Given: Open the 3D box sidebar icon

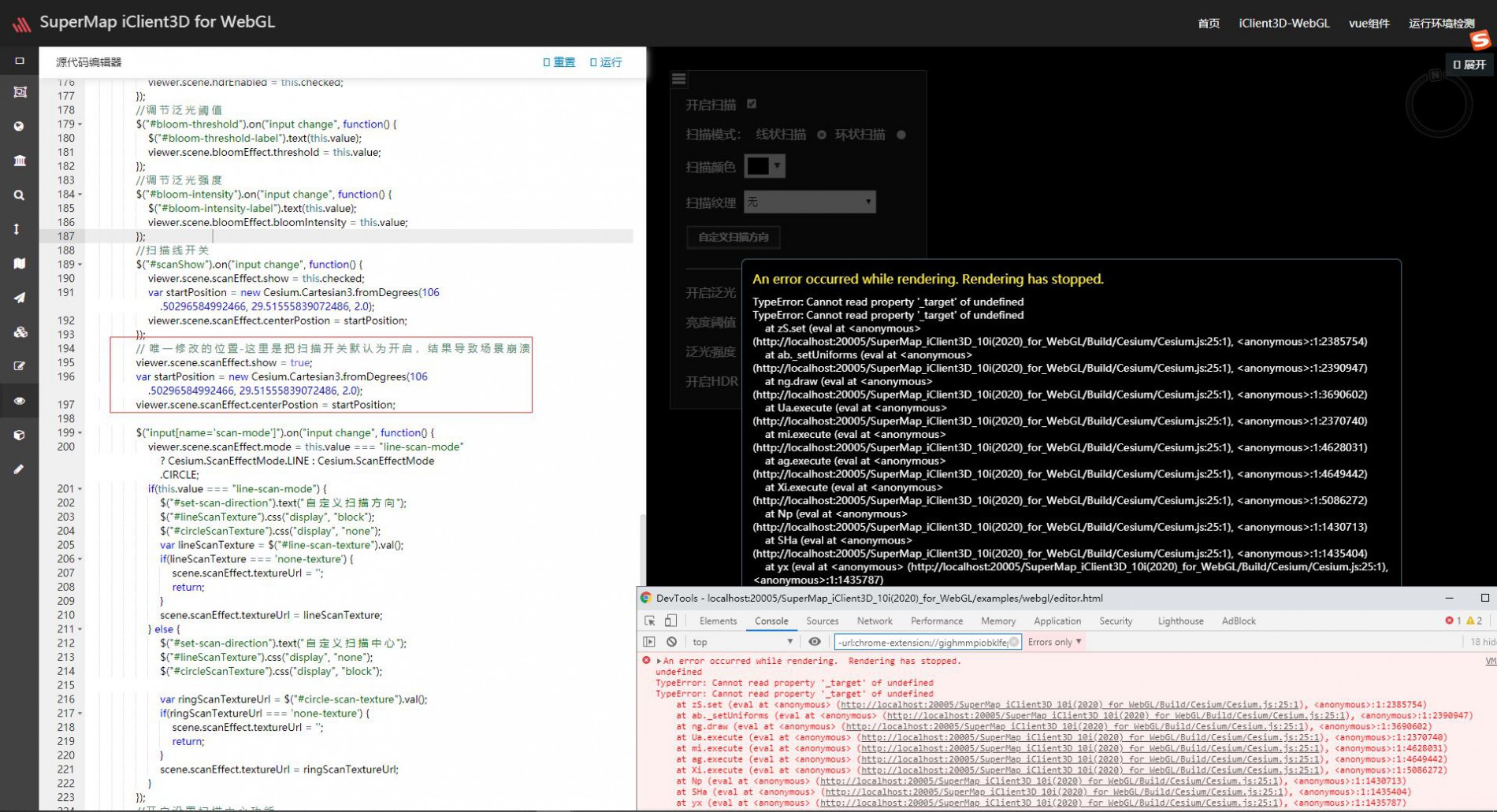Looking at the screenshot, I should [20, 435].
